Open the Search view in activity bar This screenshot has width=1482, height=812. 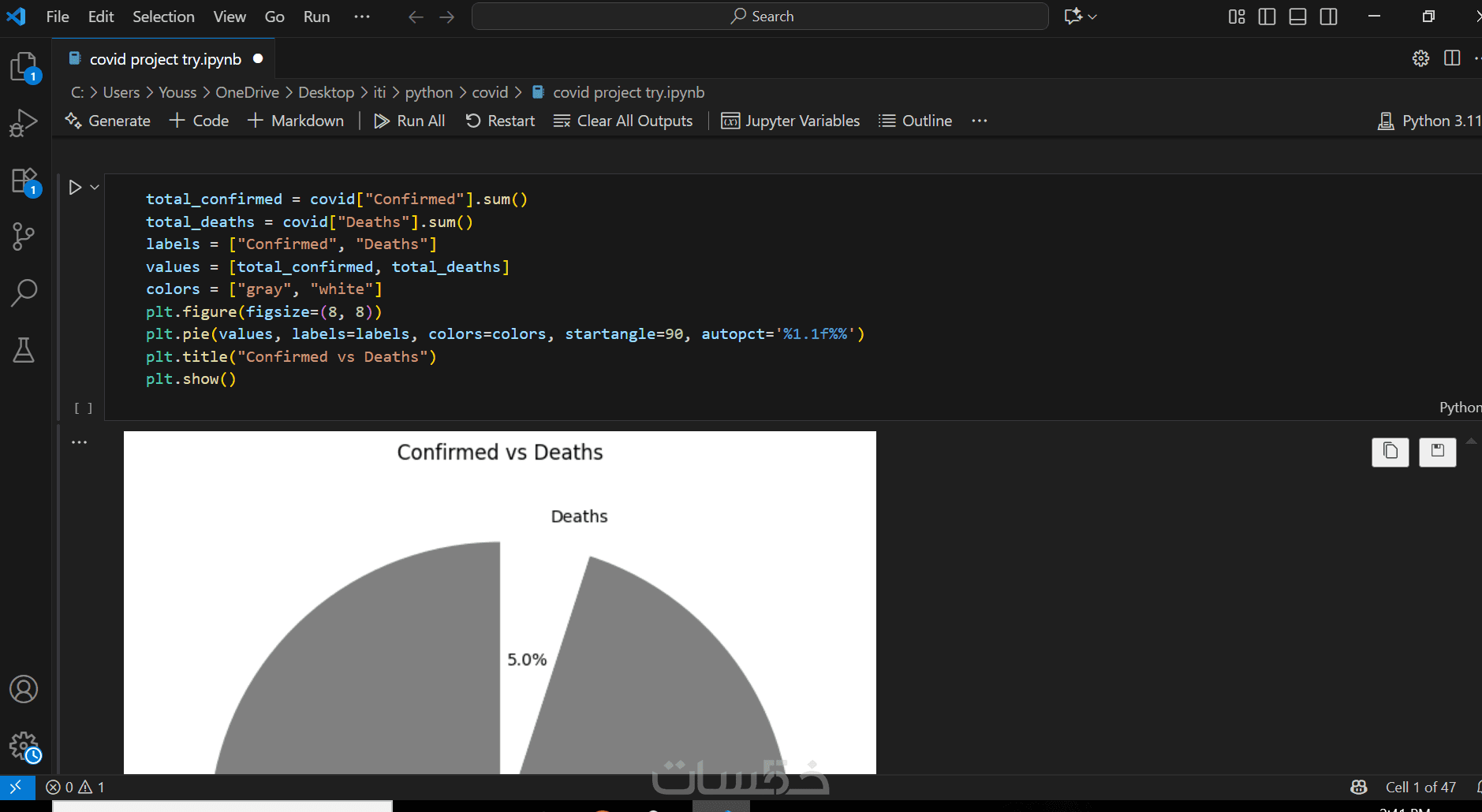click(x=24, y=292)
